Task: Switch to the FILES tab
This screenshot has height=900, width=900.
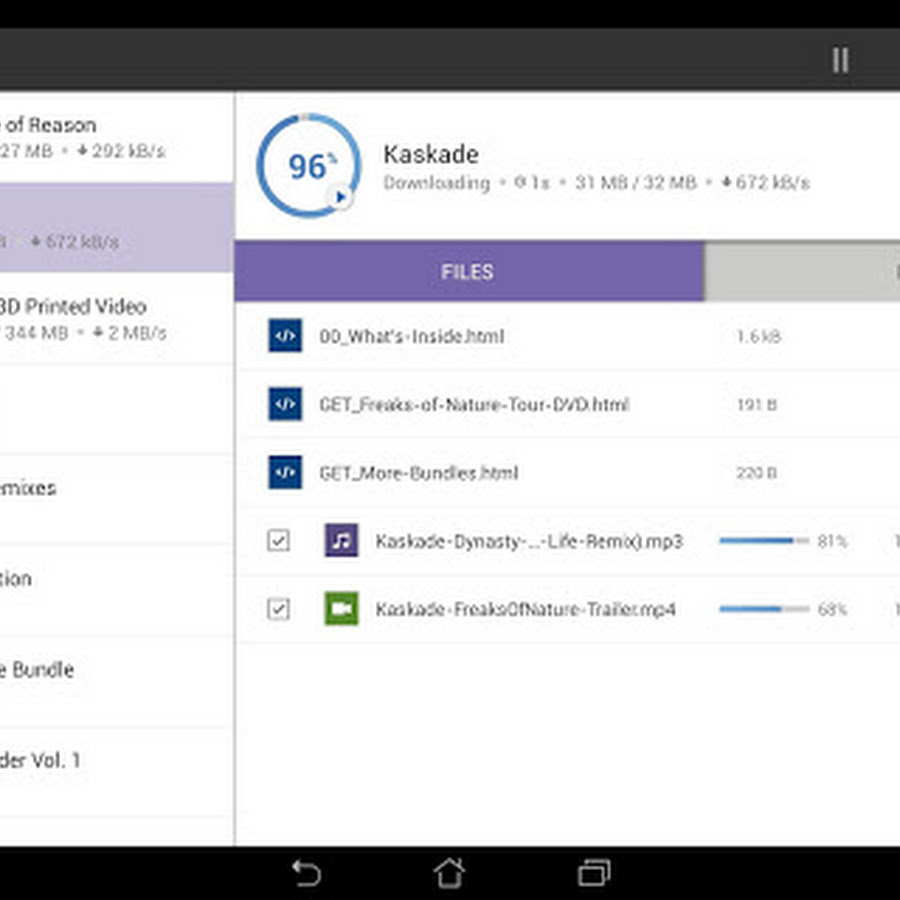Action: 470,271
